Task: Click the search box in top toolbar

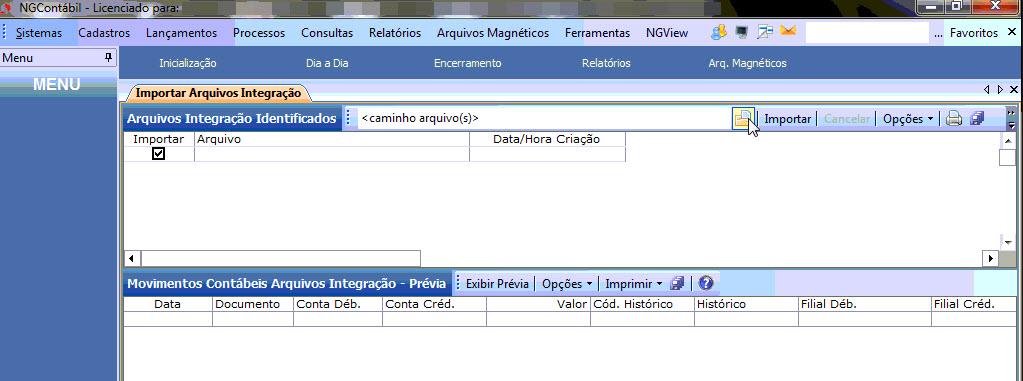Action: pos(866,33)
